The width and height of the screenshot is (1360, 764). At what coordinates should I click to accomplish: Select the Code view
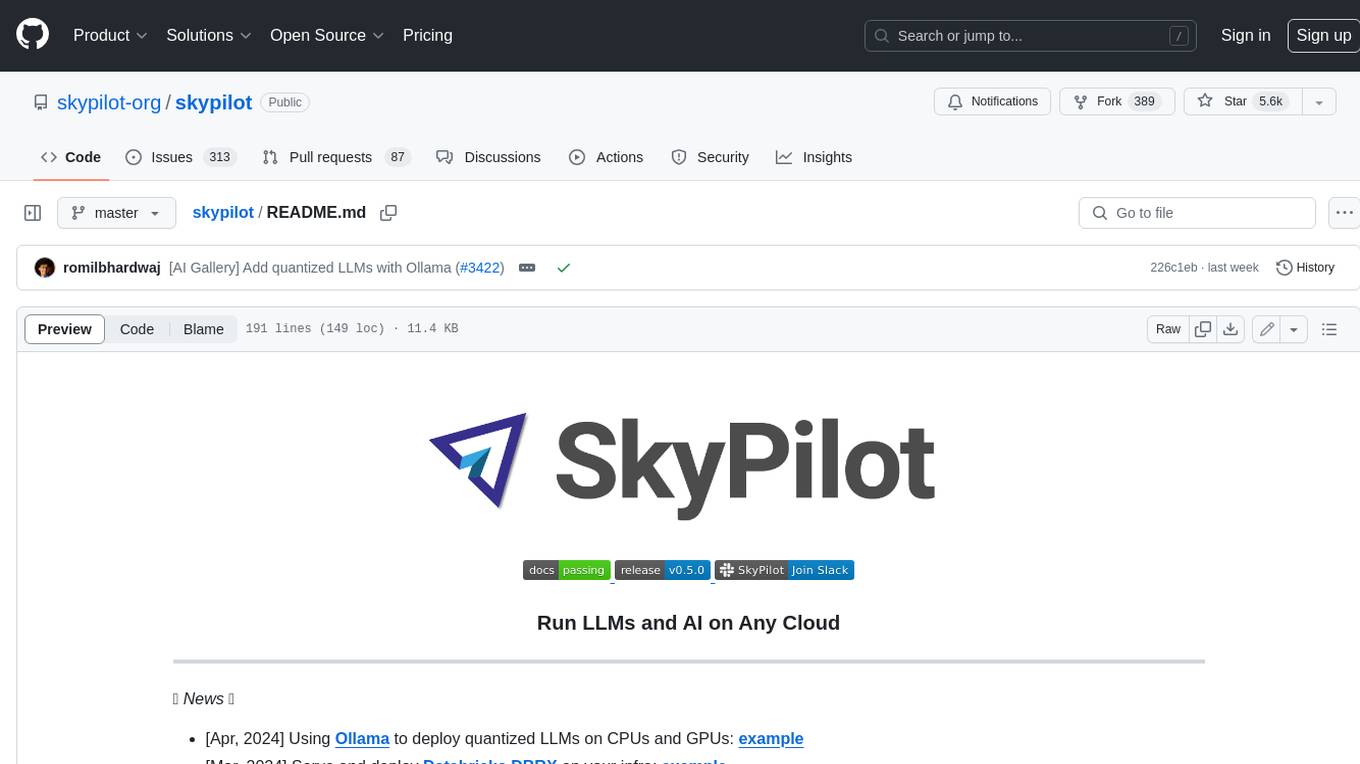point(137,329)
